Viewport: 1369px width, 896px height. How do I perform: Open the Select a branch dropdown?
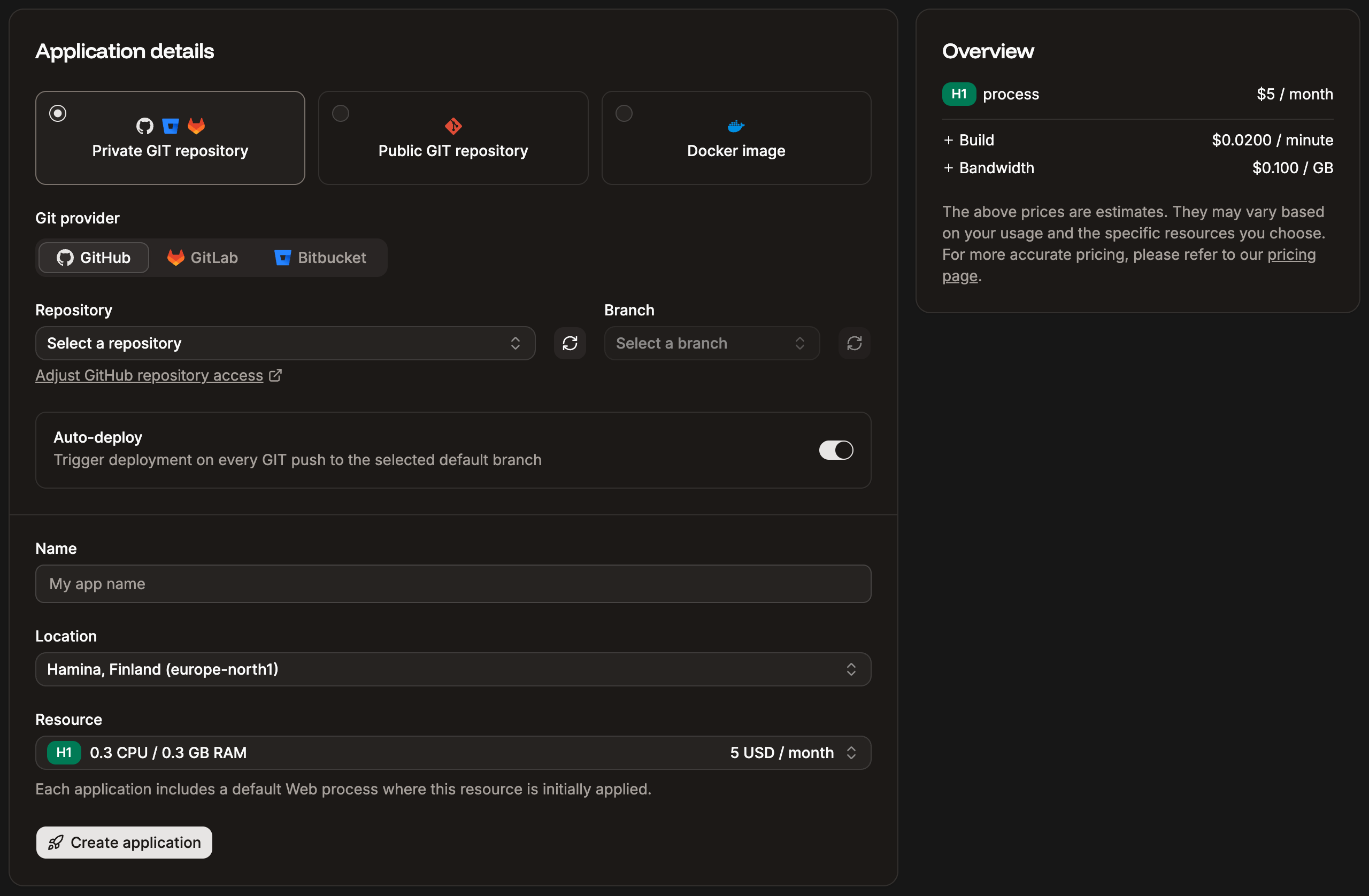712,343
